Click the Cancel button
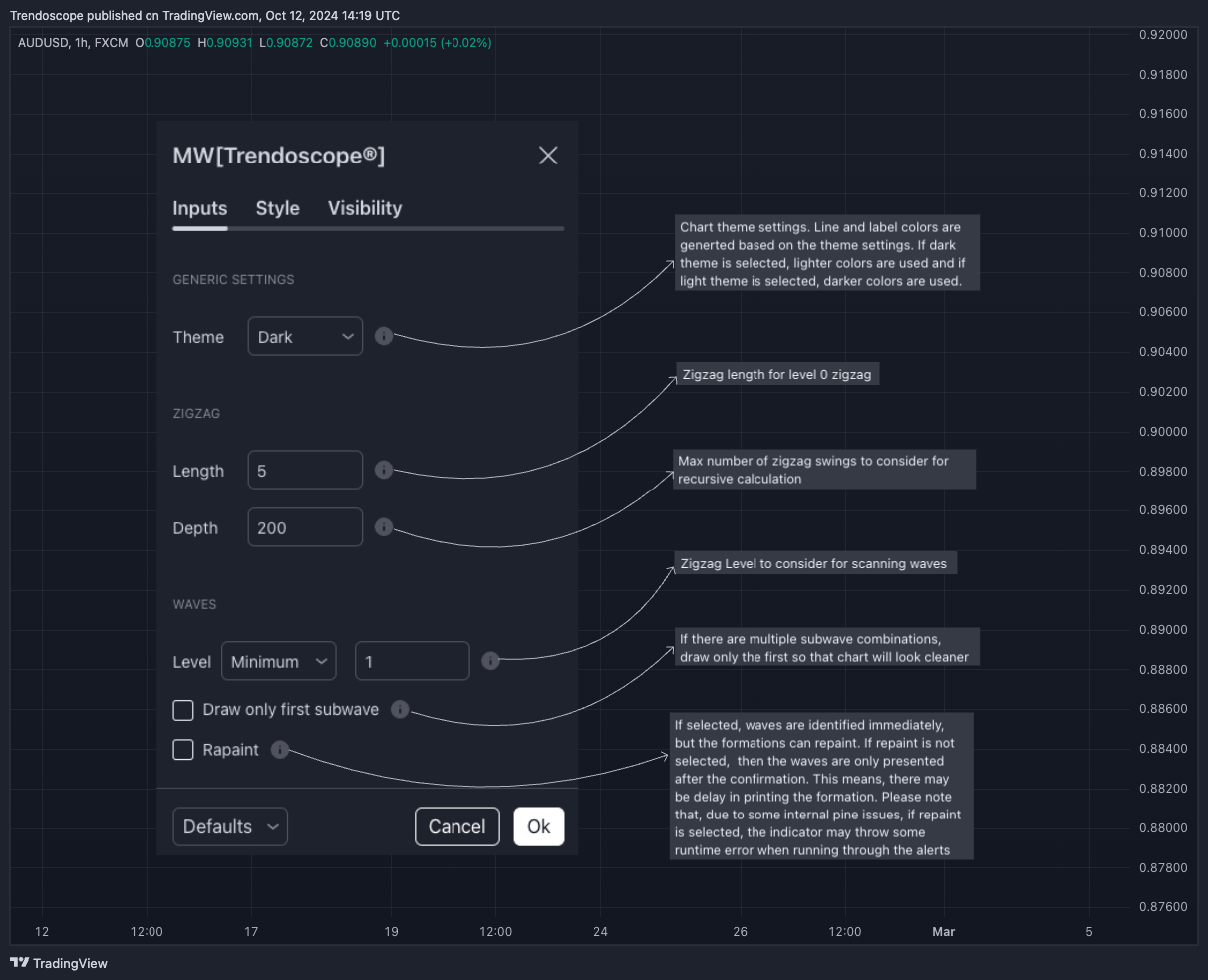This screenshot has height=980, width=1208. (x=457, y=826)
